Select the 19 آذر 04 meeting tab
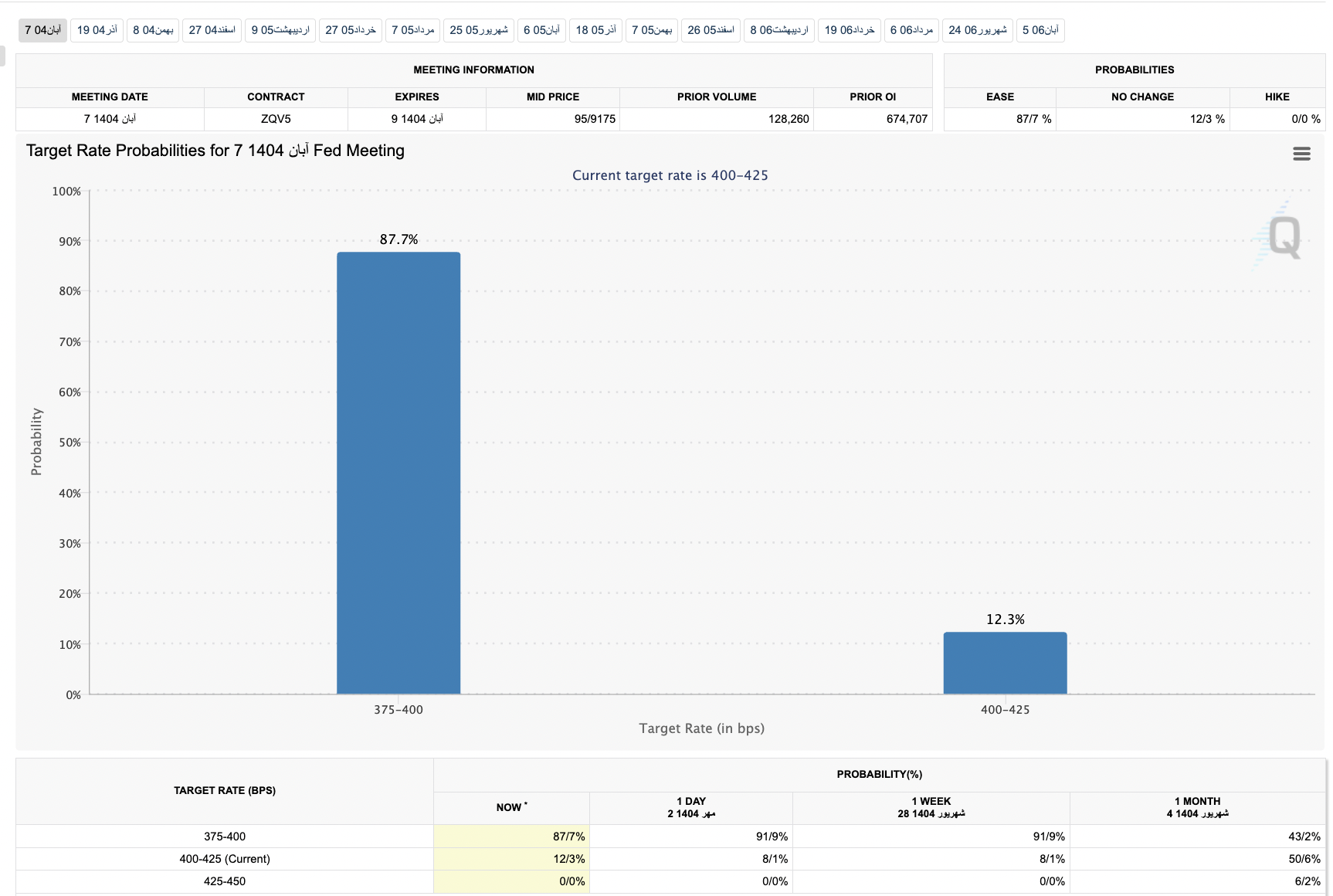The height and width of the screenshot is (896, 1333). point(97,30)
